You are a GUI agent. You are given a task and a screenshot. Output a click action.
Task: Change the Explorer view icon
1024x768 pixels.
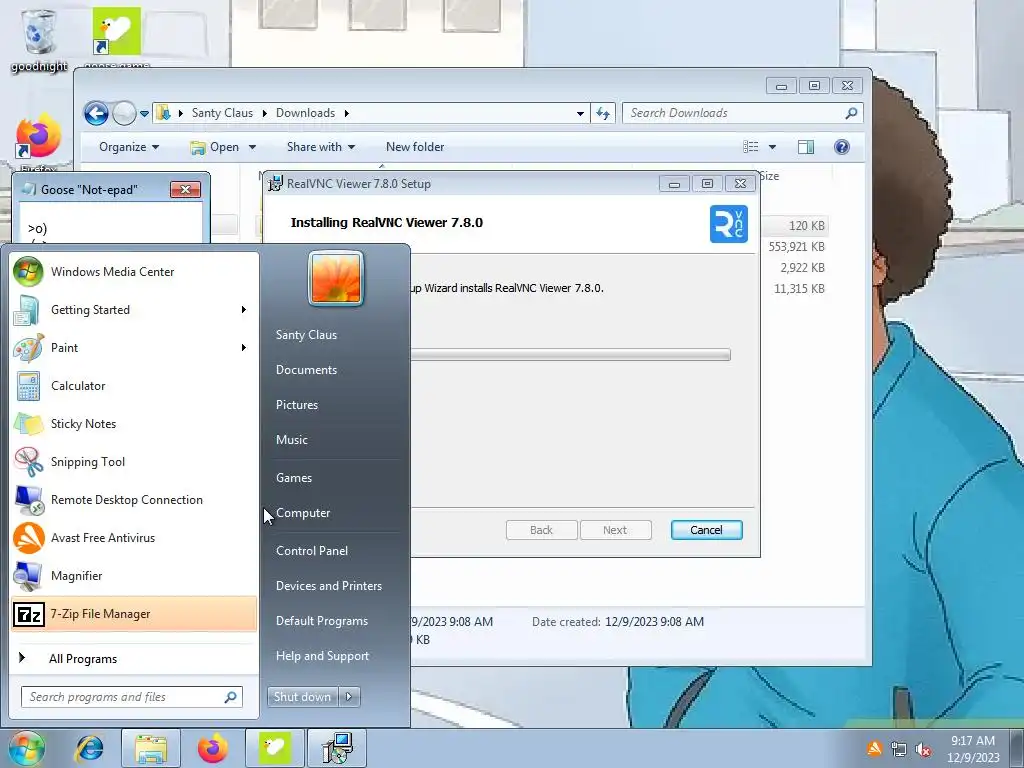[x=751, y=147]
